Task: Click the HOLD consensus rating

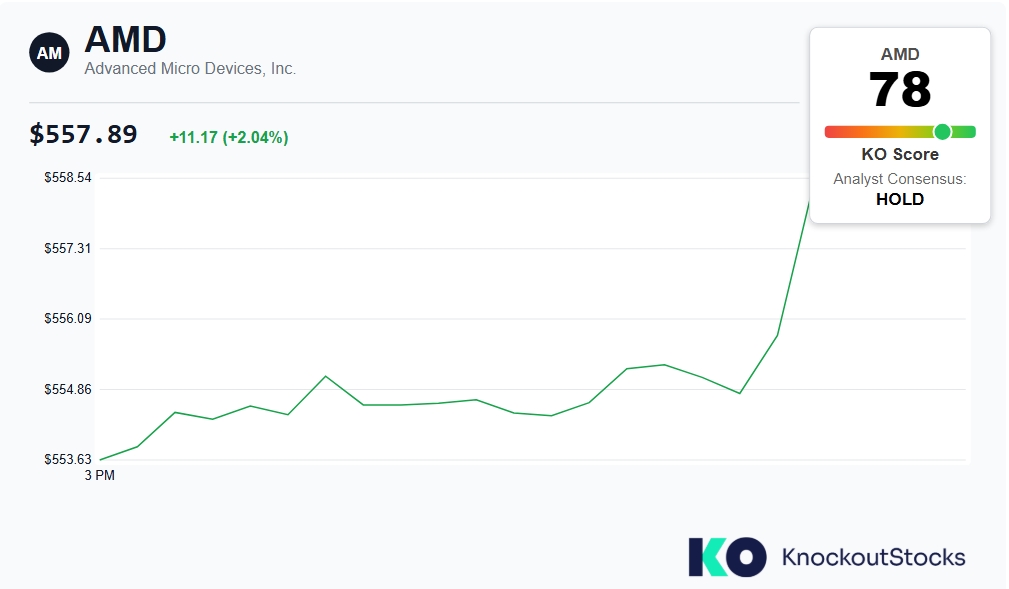Action: (x=900, y=200)
